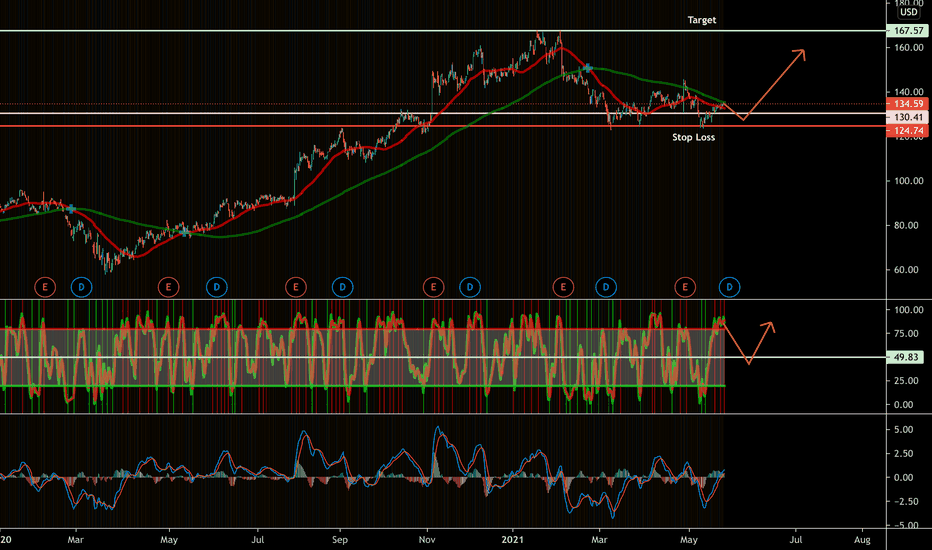Select the moving average crossover cross near May 2020
Image resolution: width=932 pixels, height=550 pixels.
click(185, 232)
